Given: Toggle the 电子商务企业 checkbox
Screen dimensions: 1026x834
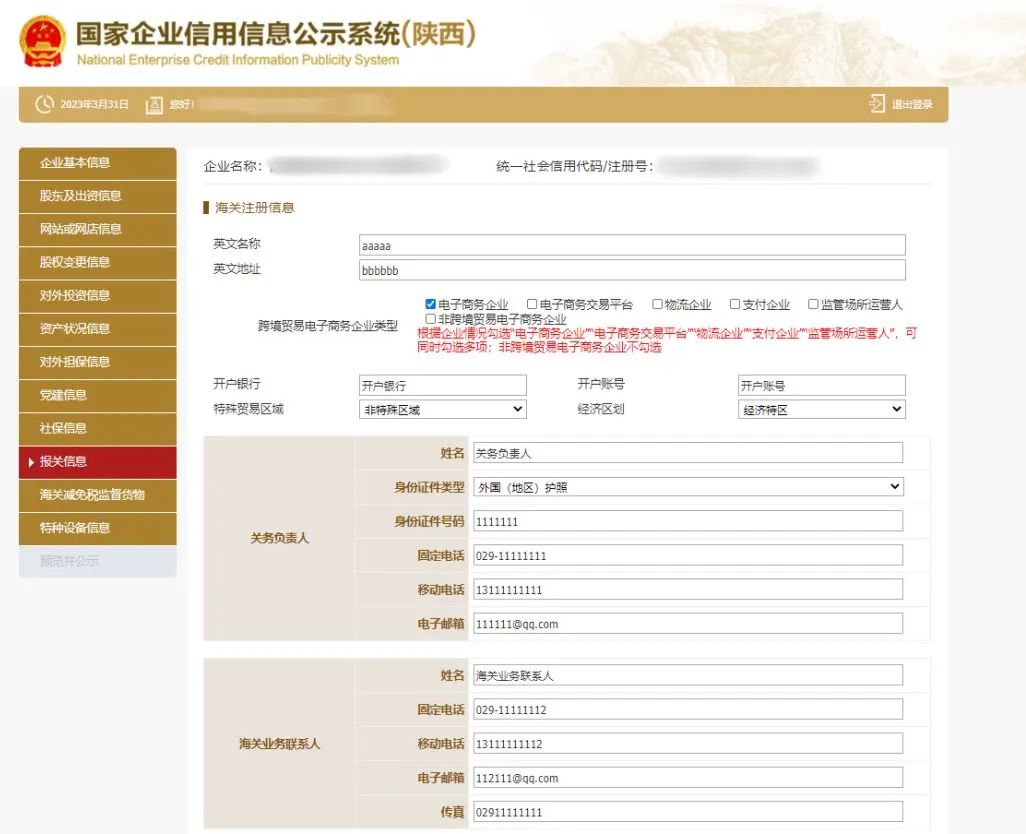Looking at the screenshot, I should 430,304.
